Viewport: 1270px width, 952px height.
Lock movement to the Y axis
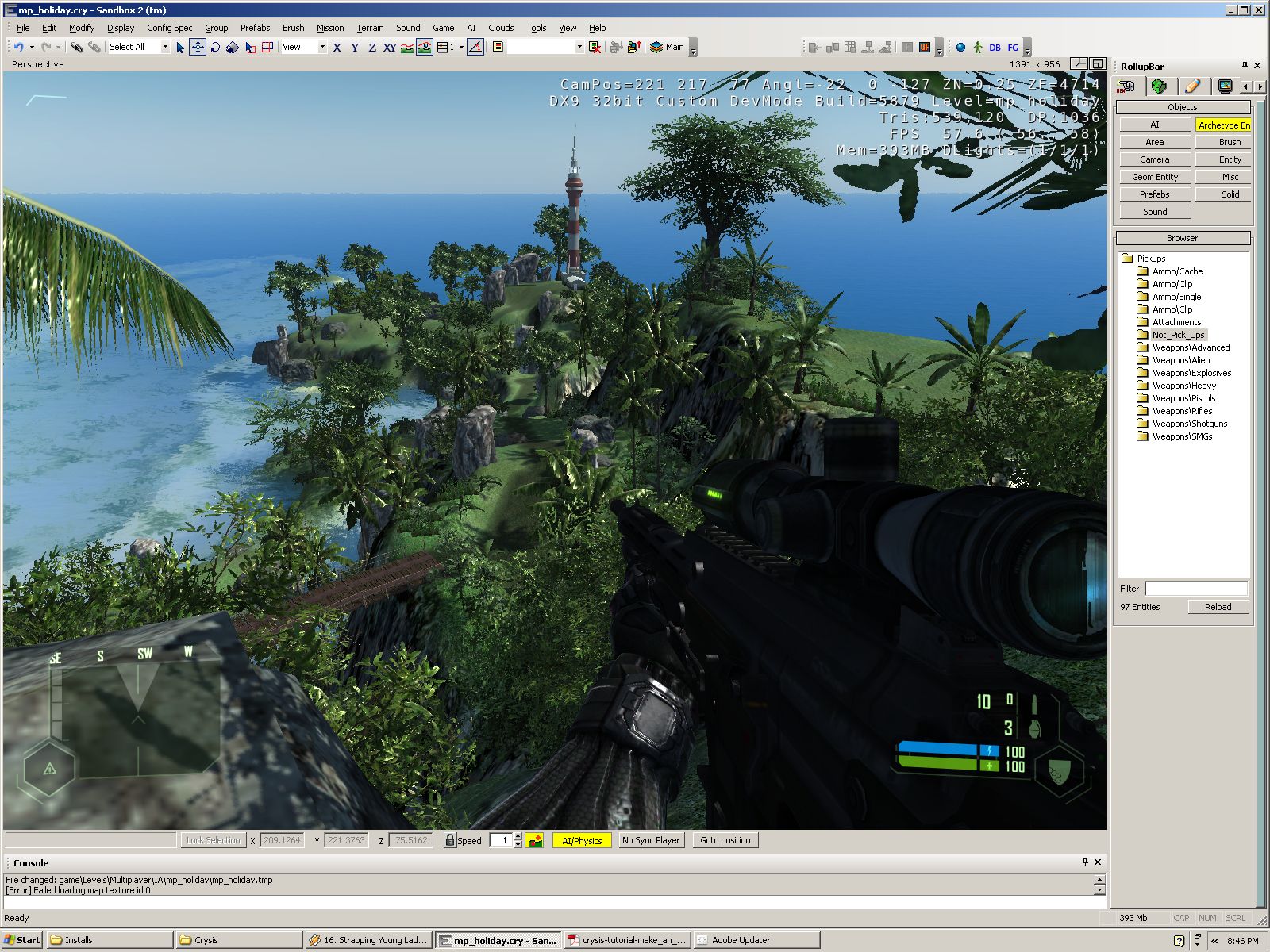pyautogui.click(x=355, y=48)
